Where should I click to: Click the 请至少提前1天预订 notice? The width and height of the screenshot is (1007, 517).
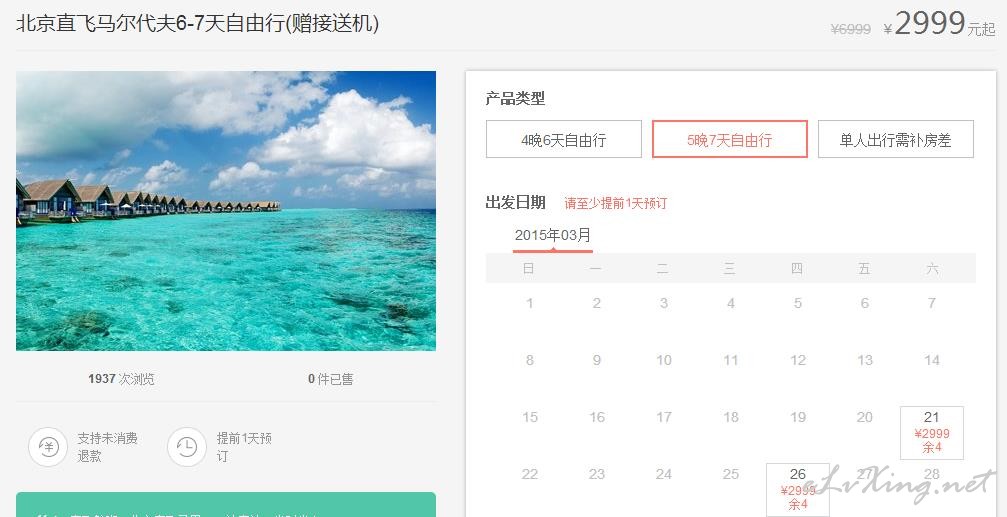pyautogui.click(x=616, y=204)
